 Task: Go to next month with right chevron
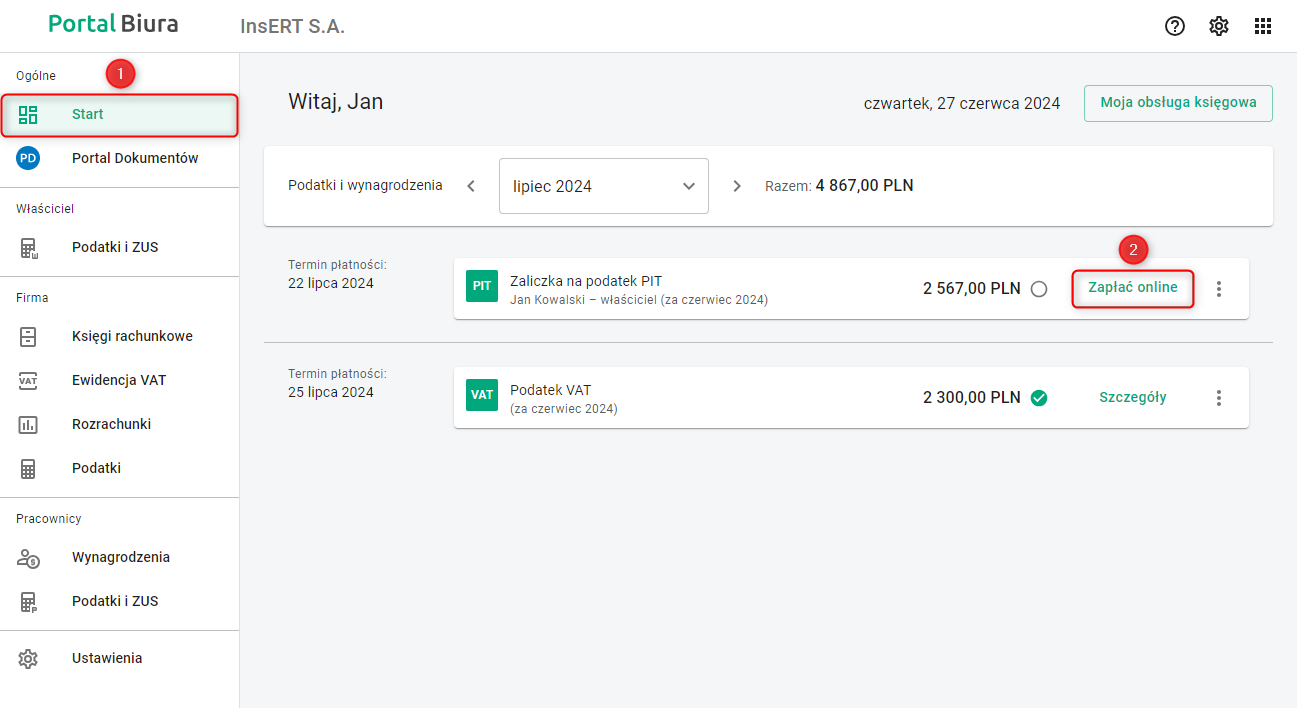[737, 186]
